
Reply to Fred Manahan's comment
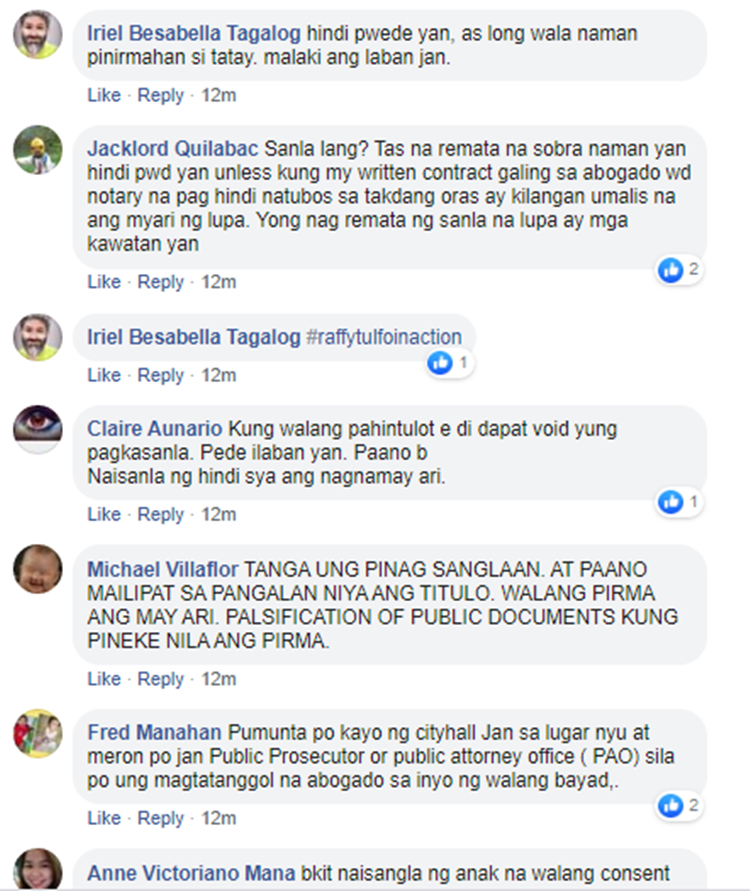click(161, 818)
